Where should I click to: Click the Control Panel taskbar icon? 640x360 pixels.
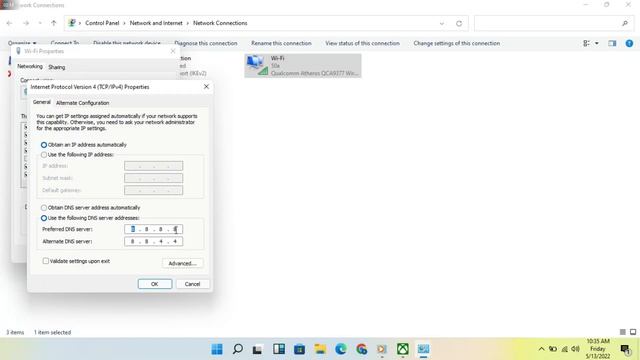tap(423, 349)
